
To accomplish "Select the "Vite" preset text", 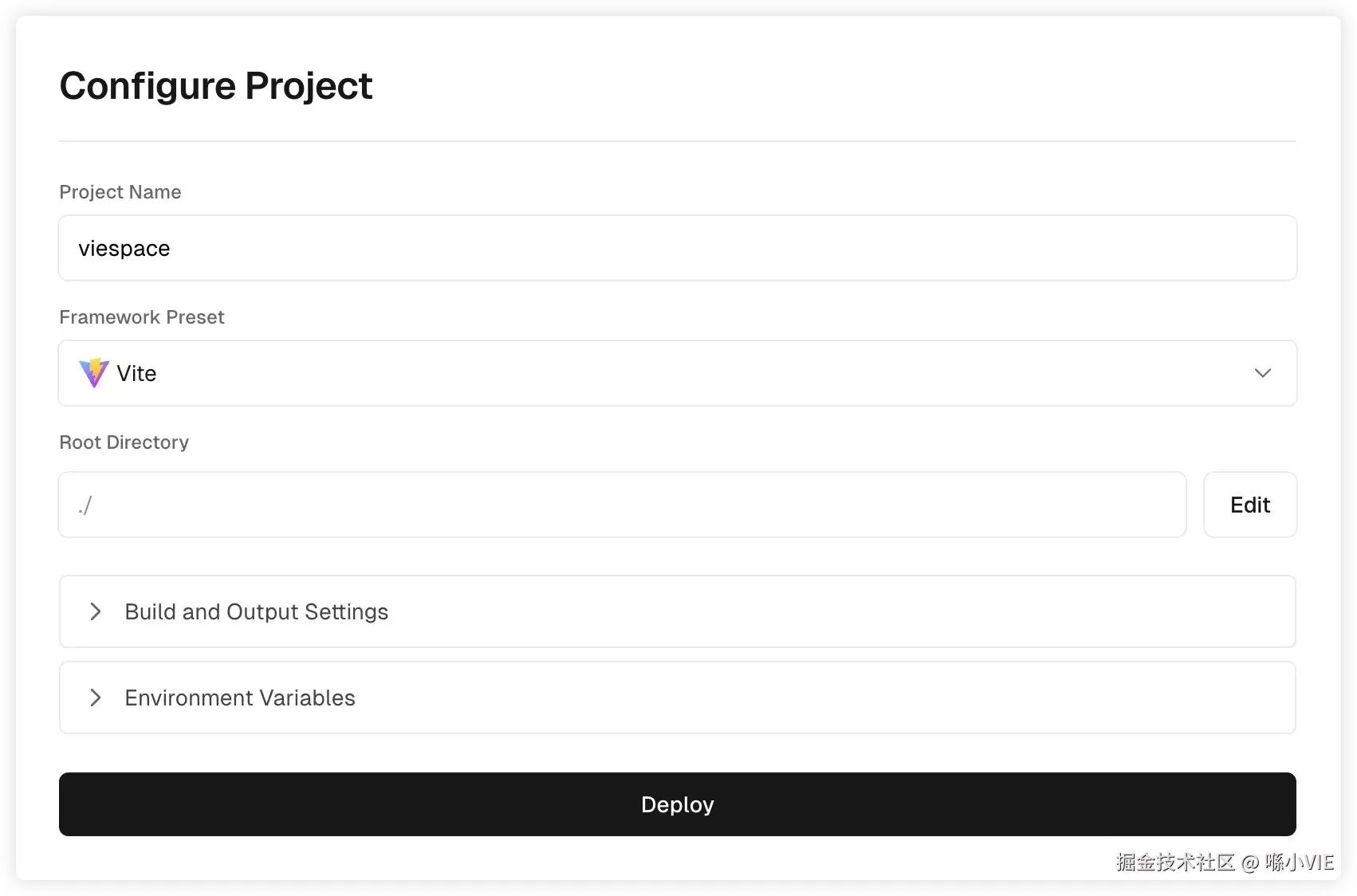I will point(136,373).
